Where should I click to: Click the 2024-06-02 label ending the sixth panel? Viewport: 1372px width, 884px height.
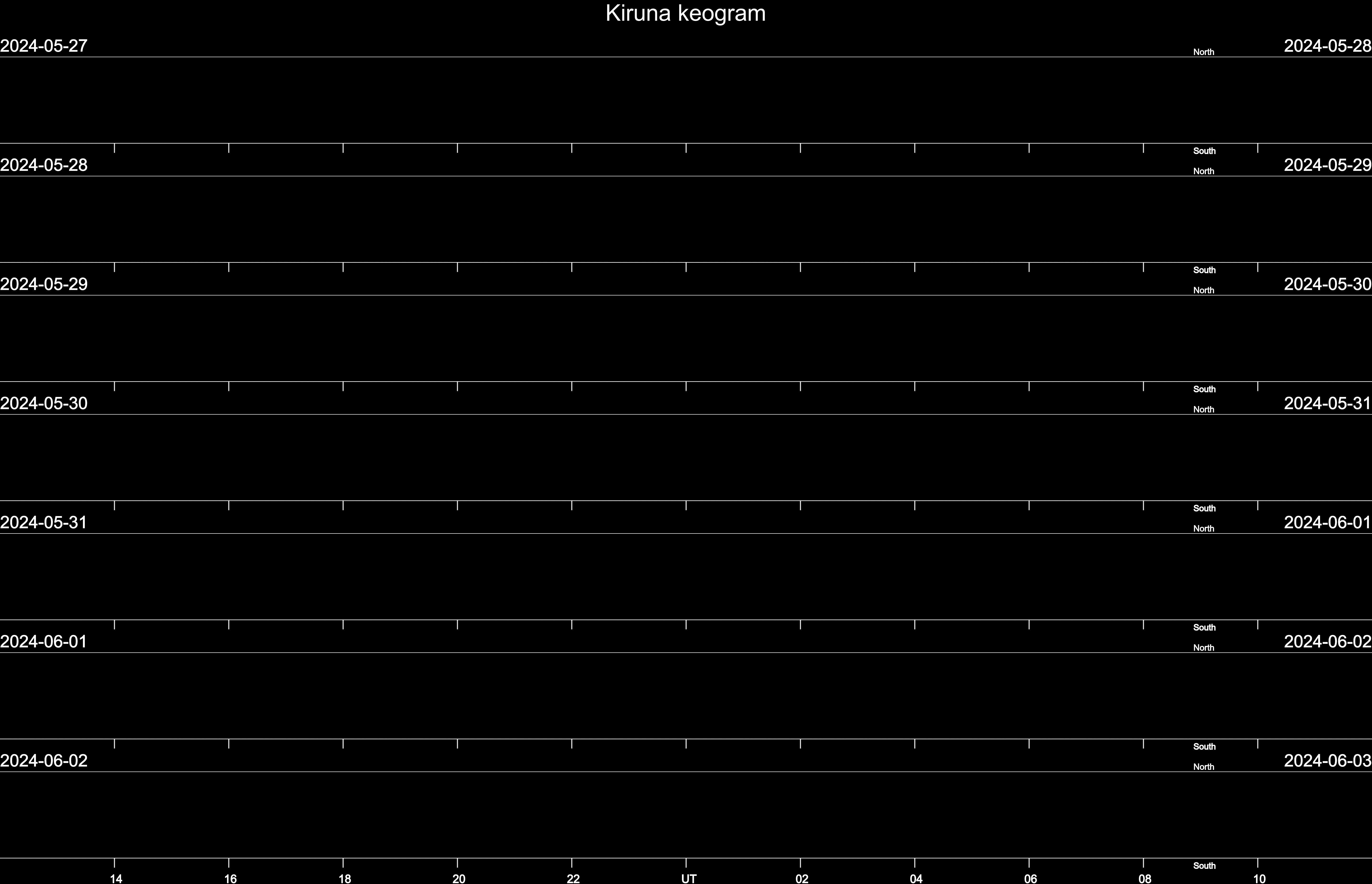click(1328, 642)
